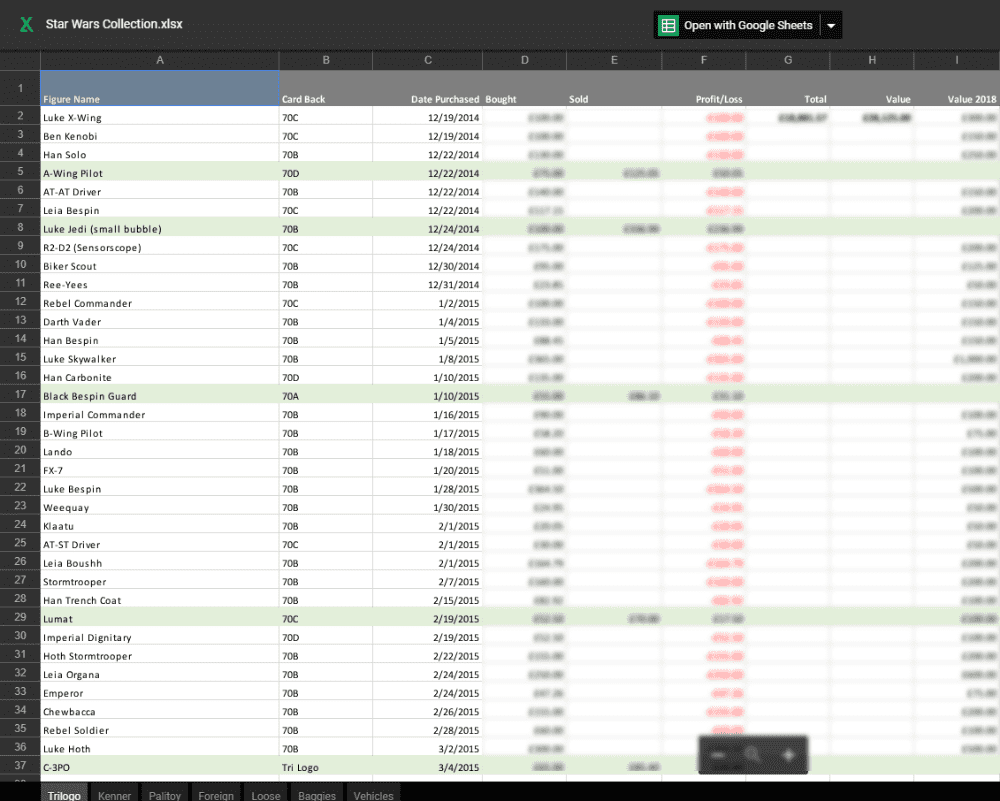The image size is (1000, 801).
Task: Click the date 3/4/2015 cell
Action: point(428,767)
